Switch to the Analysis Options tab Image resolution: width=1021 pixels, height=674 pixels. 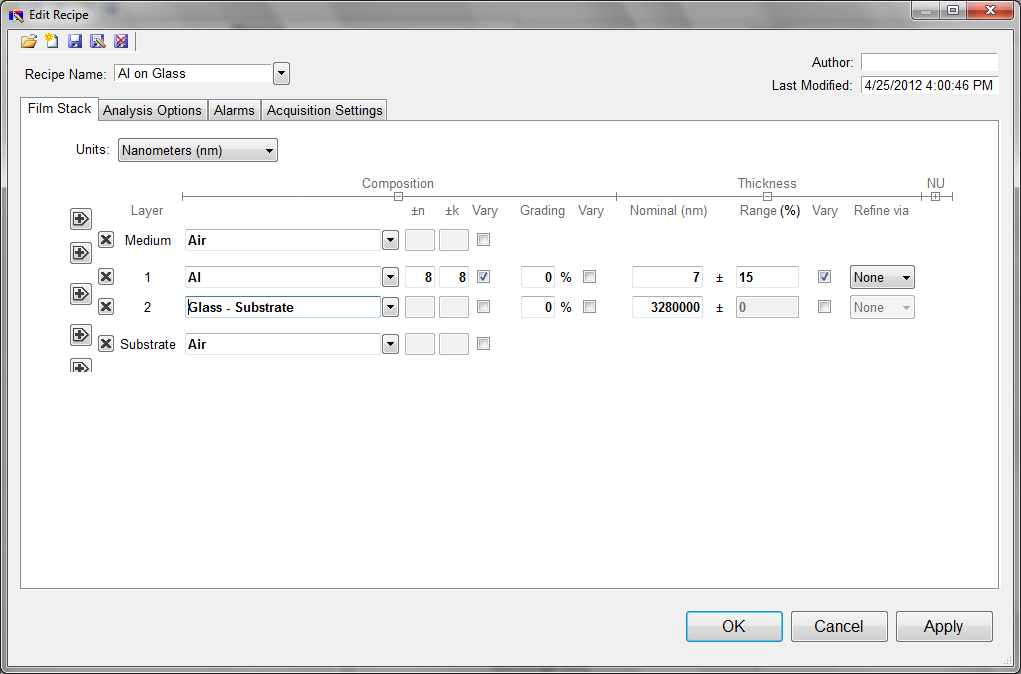click(x=152, y=110)
